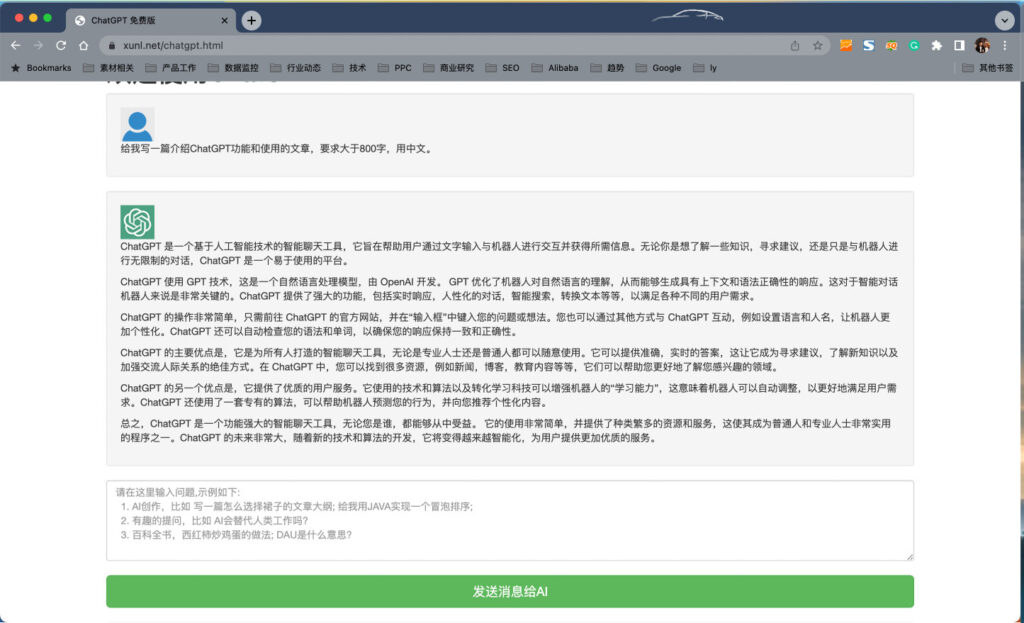This screenshot has width=1024, height=623.
Task: Open the green Grammarly extension icon
Action: click(914, 45)
